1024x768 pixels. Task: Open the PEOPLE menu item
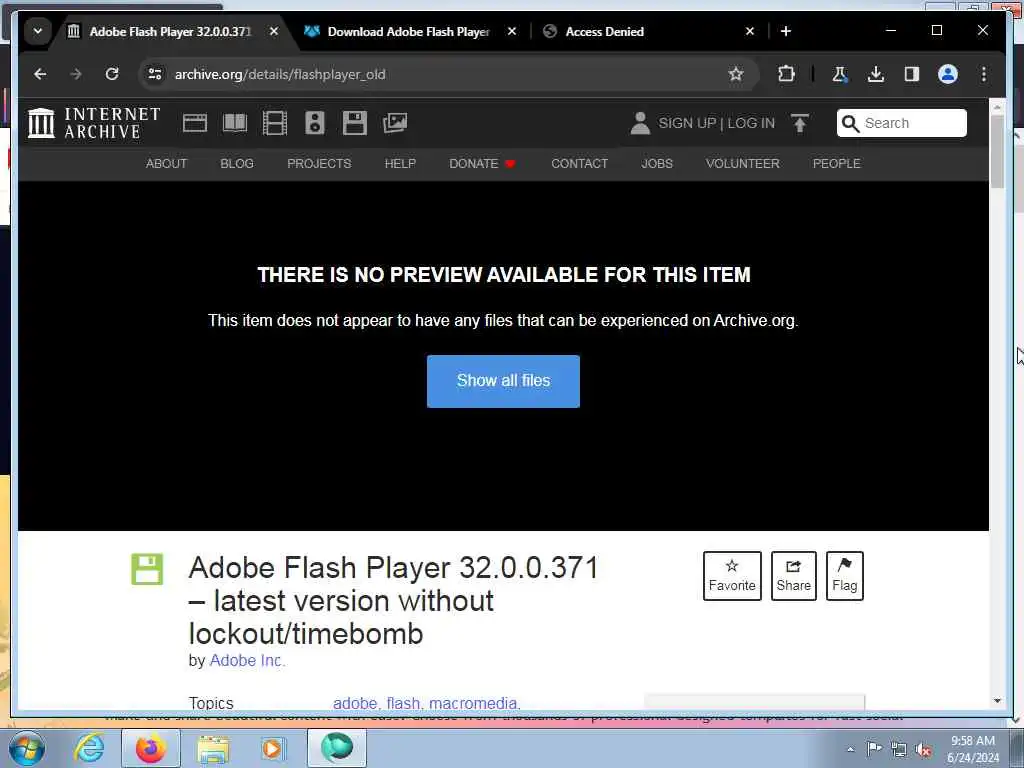[837, 164]
